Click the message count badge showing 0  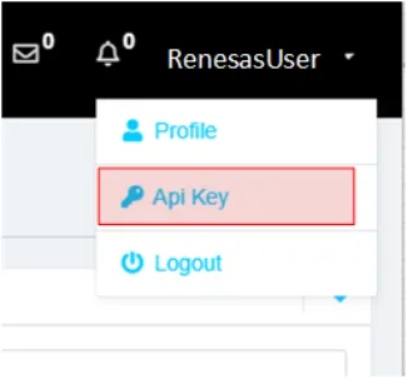48,42
